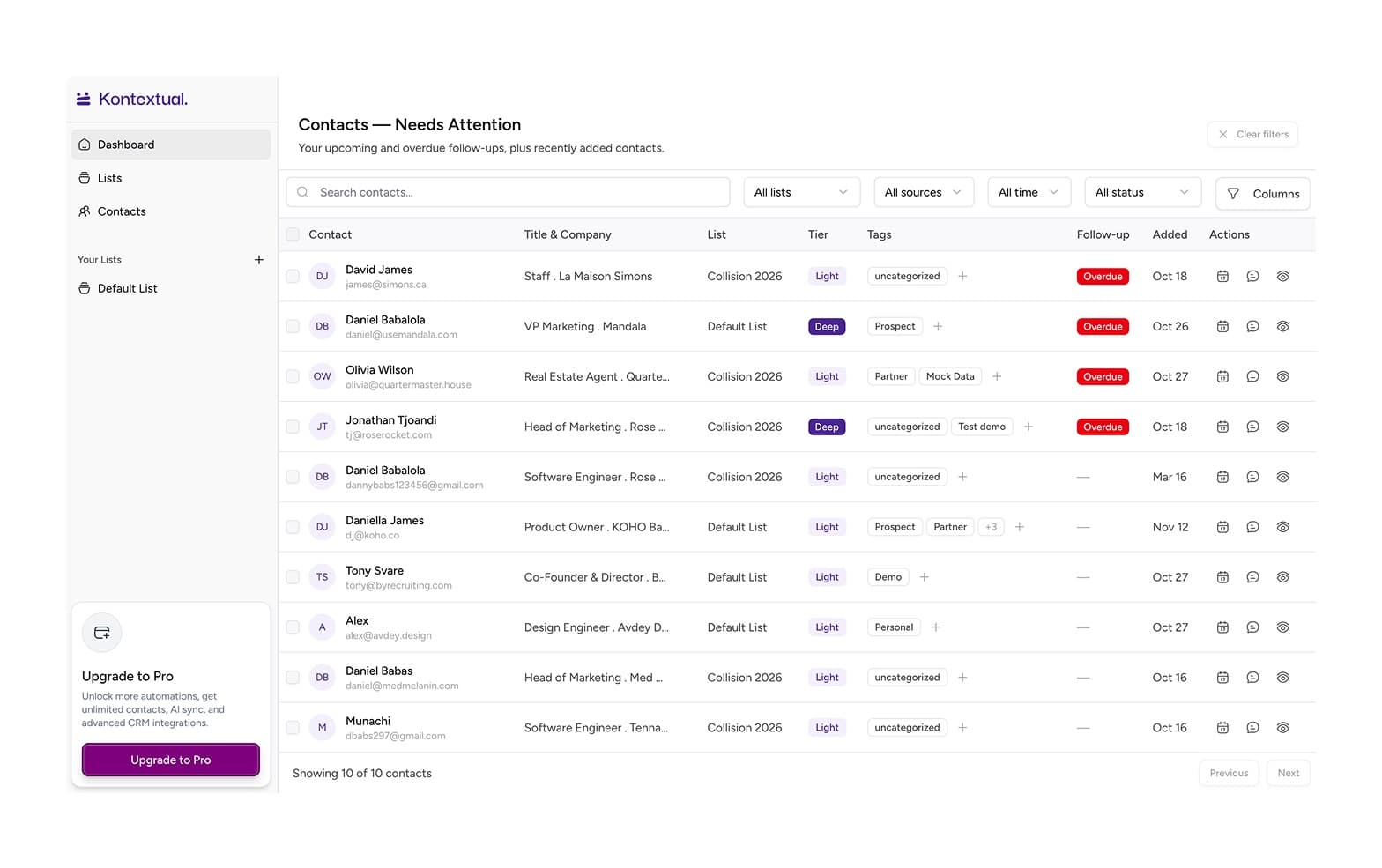Screen dimensions: 1382x868
Task: Expand the All status dropdown
Action: [x=1142, y=192]
